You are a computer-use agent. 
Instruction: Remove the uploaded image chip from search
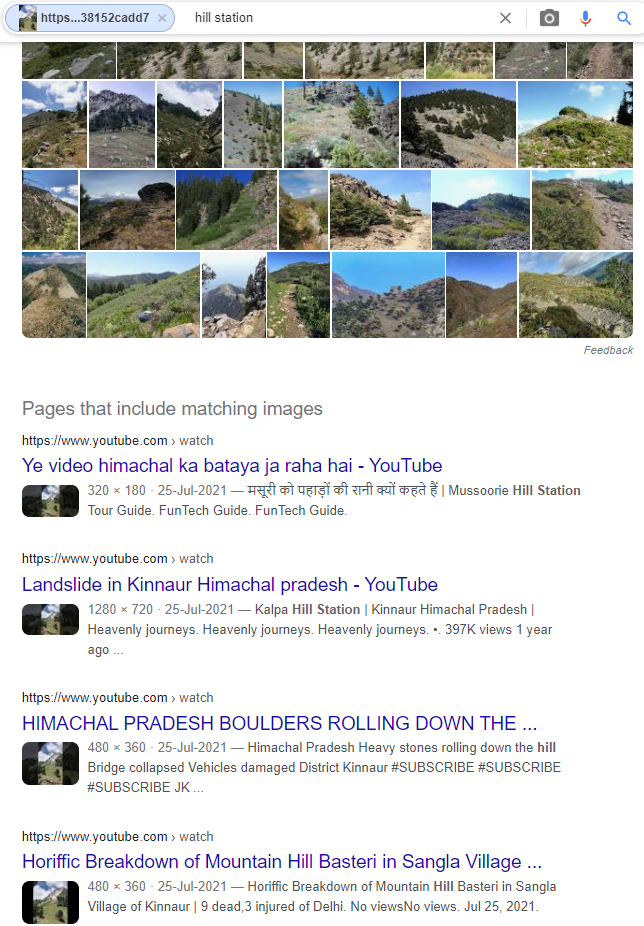(162, 18)
